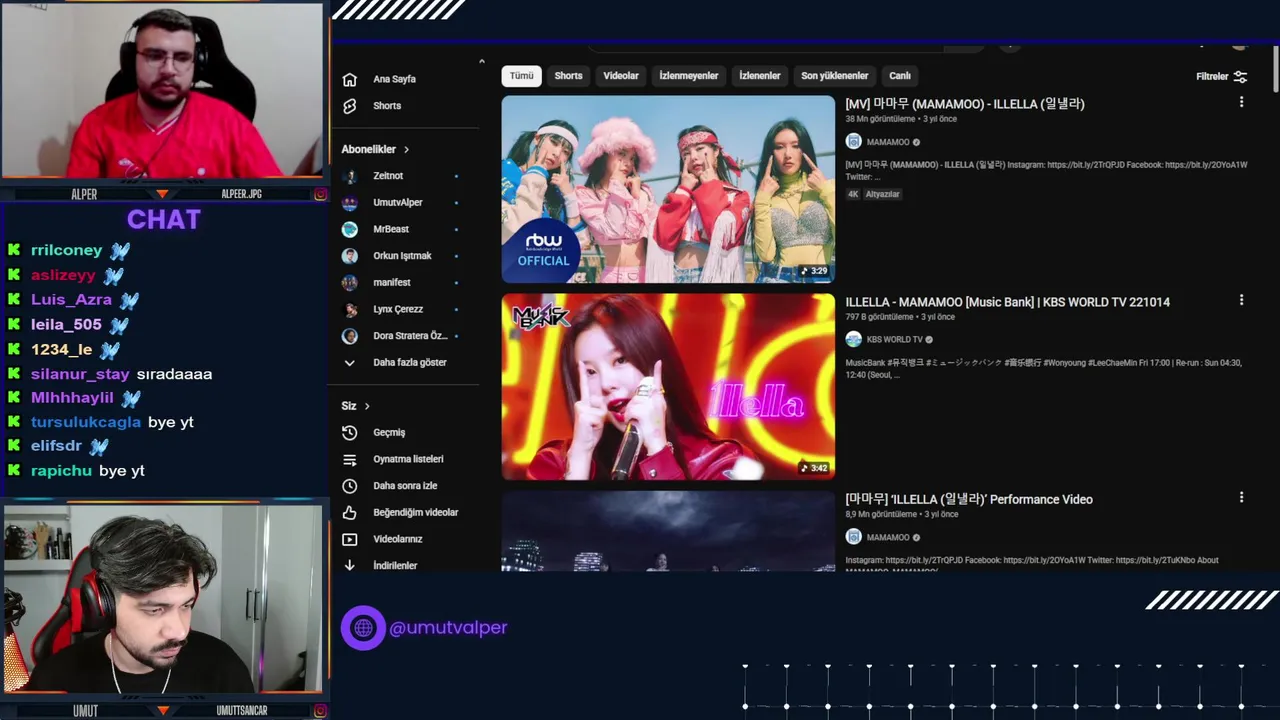This screenshot has width=1280, height=720.
Task: Click KBS WORLD TV channel avatar
Action: pos(853,340)
